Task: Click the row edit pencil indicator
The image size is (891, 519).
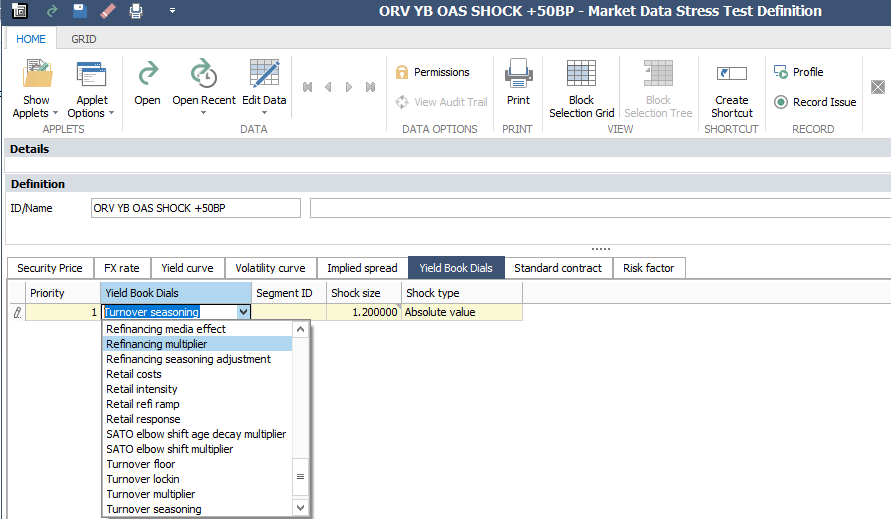Action: pos(17,312)
